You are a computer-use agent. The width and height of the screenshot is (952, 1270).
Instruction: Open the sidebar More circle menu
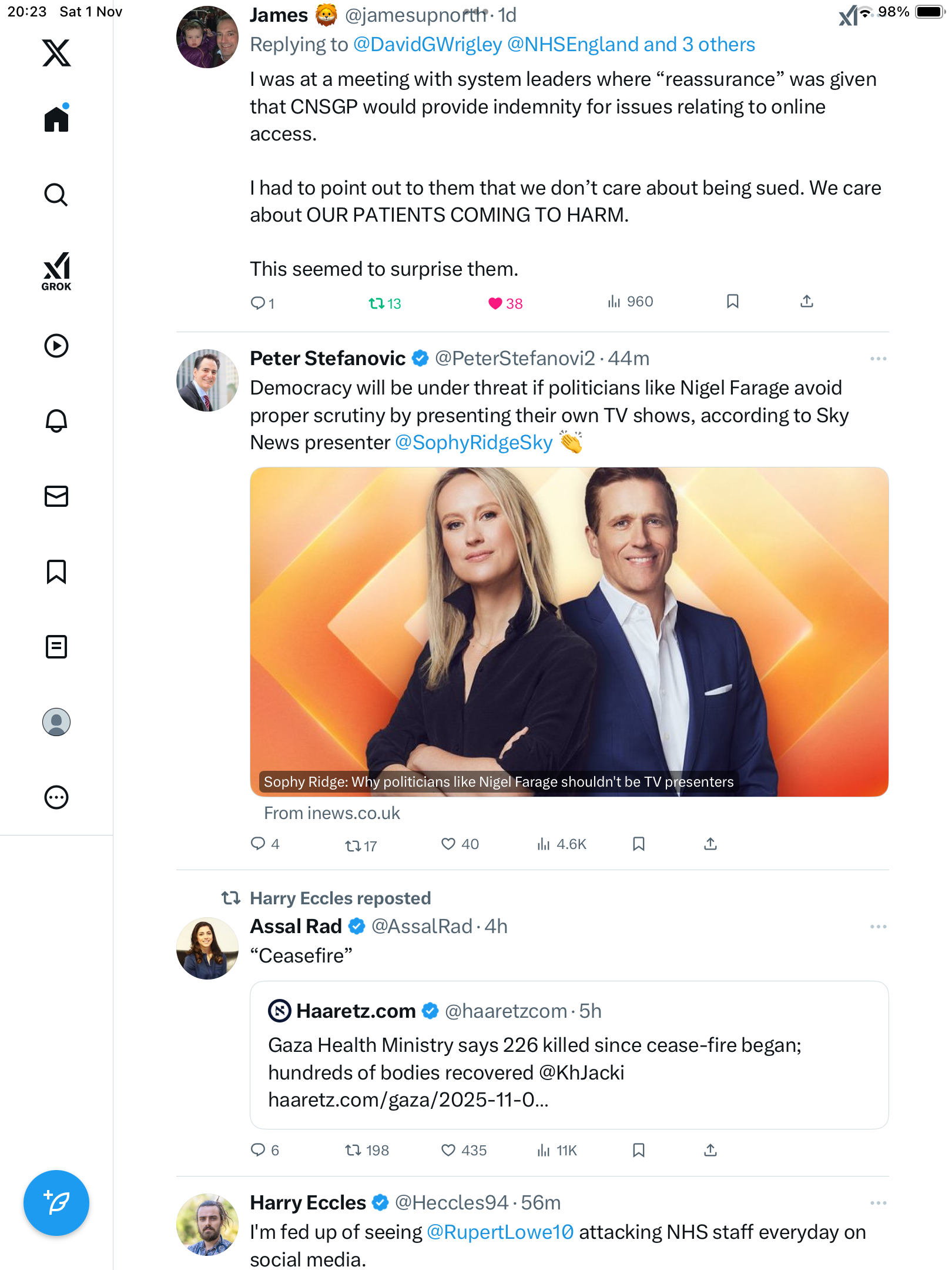(56, 797)
